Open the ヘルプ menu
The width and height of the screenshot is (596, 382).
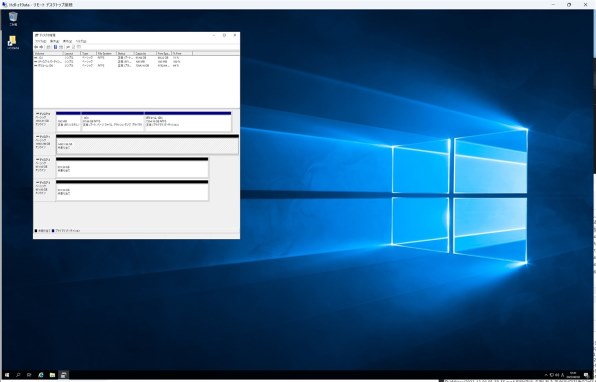(x=81, y=41)
